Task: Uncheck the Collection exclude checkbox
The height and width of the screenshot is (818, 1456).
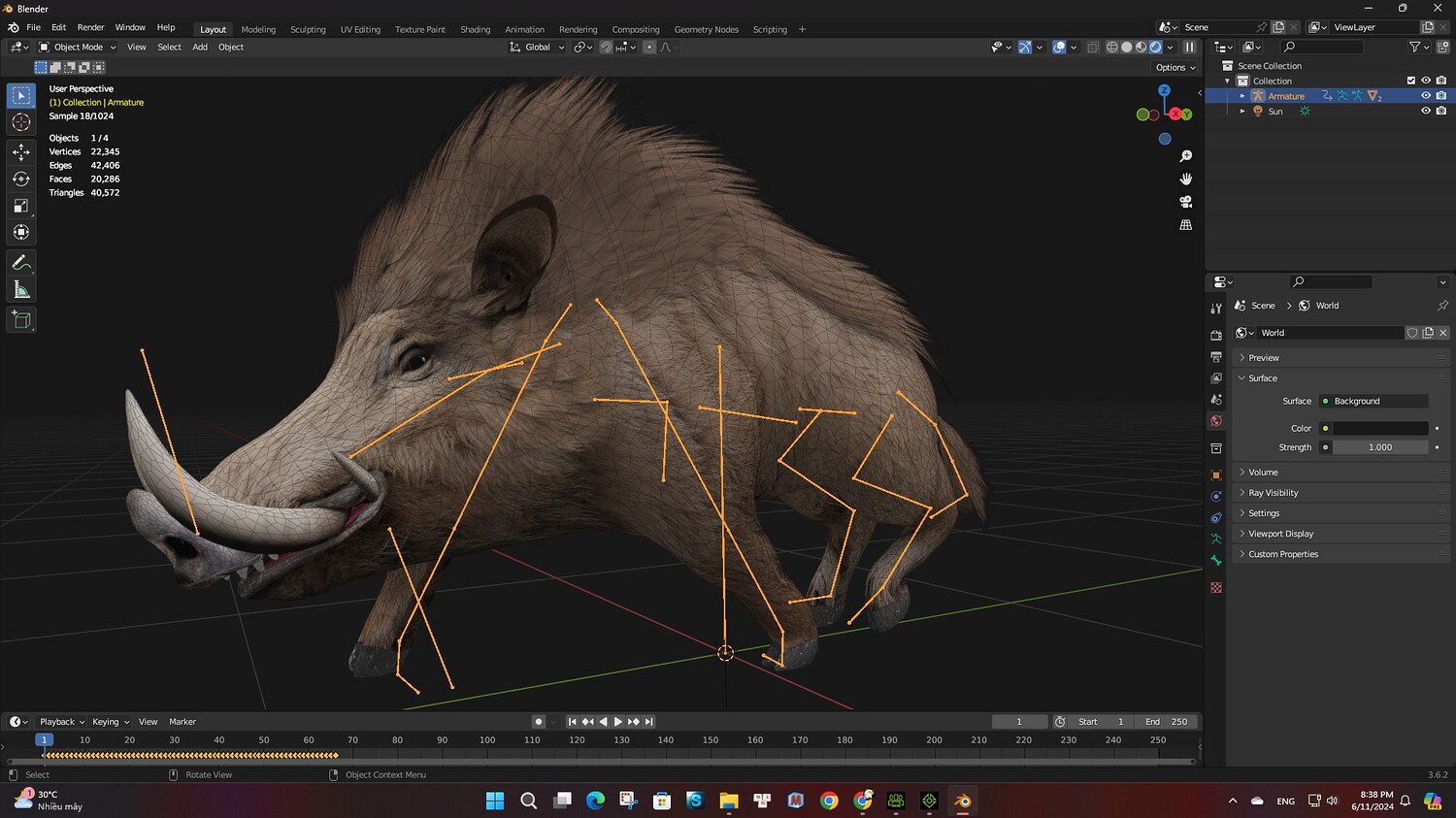Action: tap(1411, 81)
